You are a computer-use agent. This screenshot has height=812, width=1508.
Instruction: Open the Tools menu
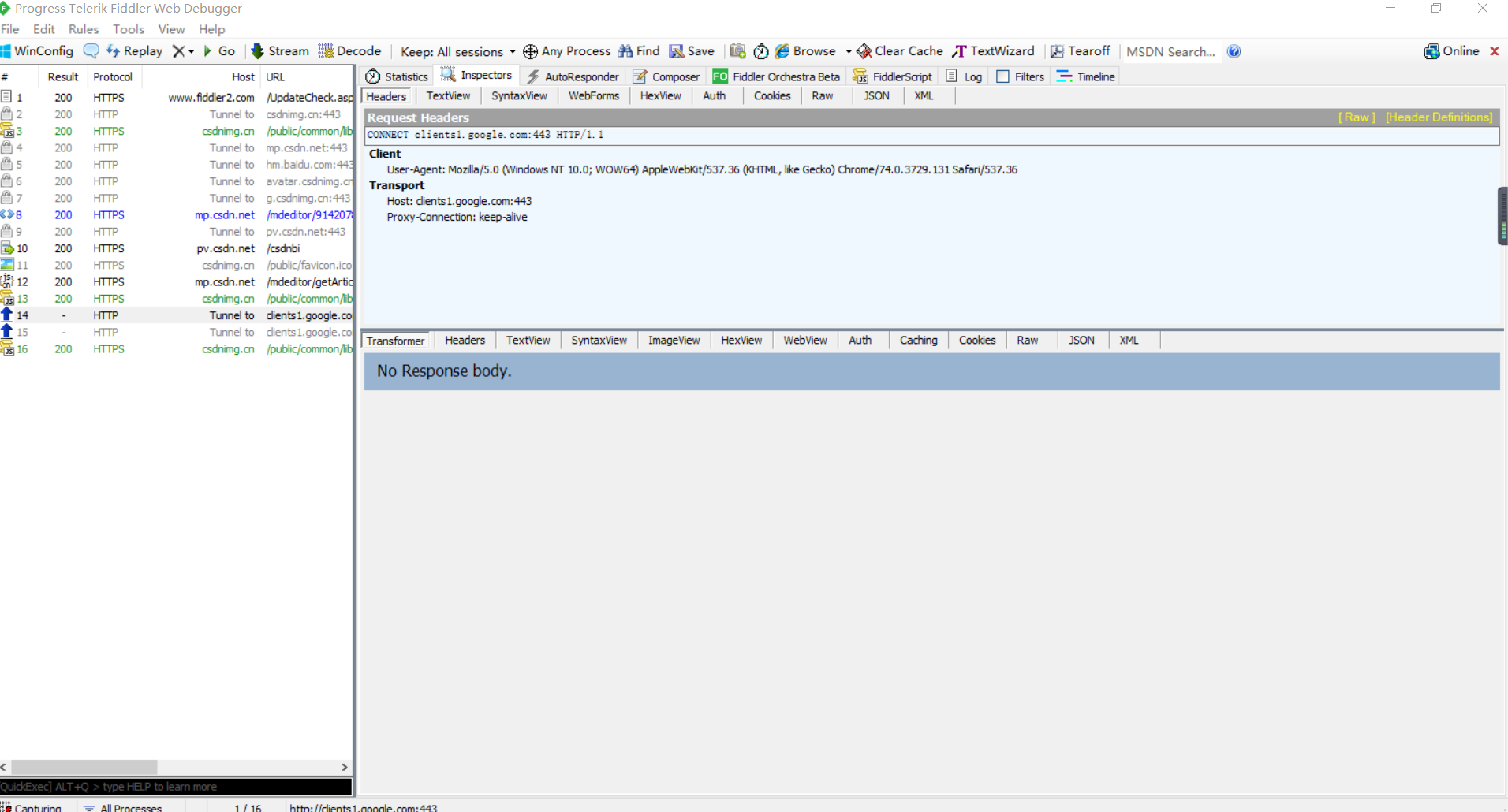(x=129, y=29)
